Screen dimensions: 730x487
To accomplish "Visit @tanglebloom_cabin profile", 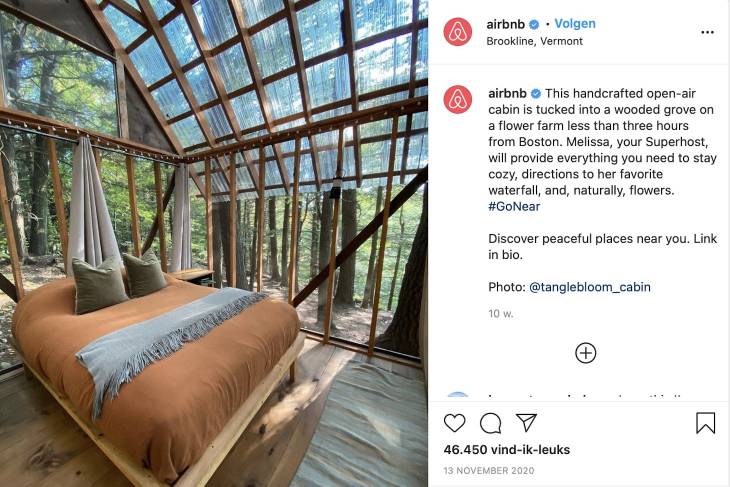I will (x=590, y=287).
